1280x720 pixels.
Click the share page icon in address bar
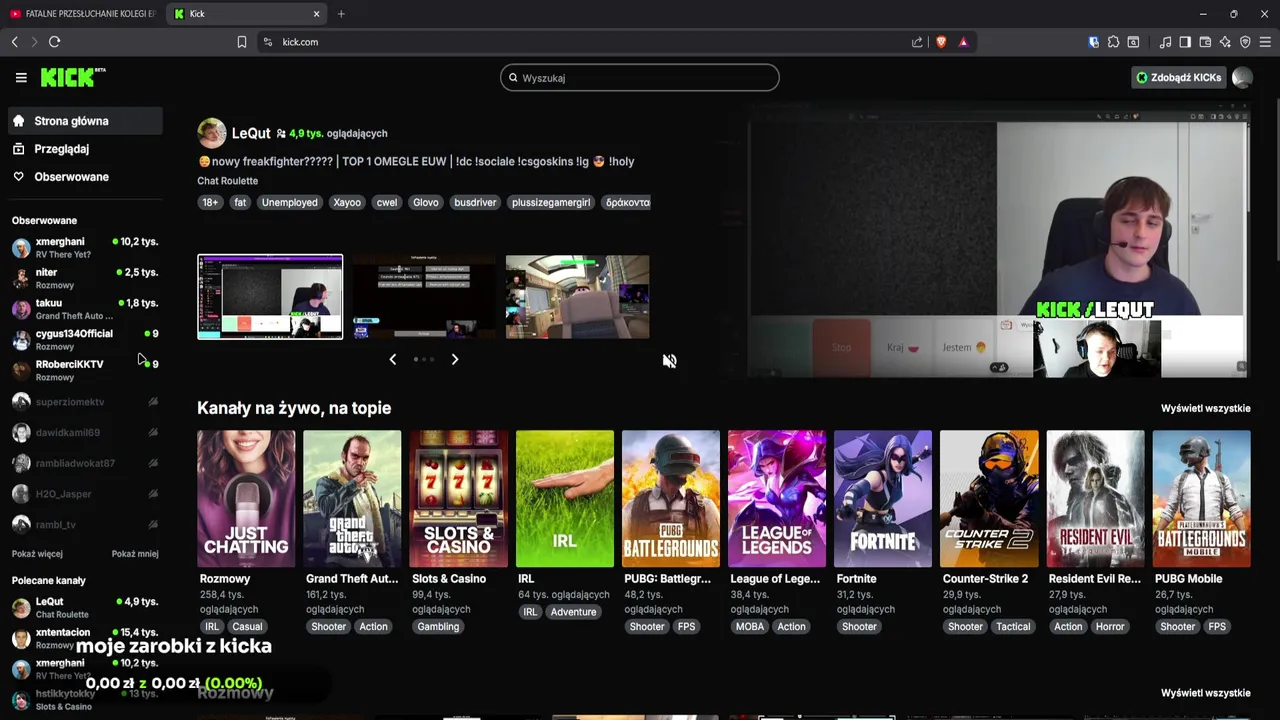pos(917,42)
